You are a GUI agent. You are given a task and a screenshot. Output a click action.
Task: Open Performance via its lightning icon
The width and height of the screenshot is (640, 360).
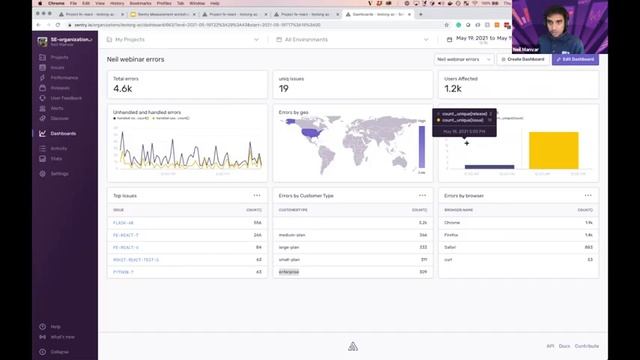pos(42,78)
